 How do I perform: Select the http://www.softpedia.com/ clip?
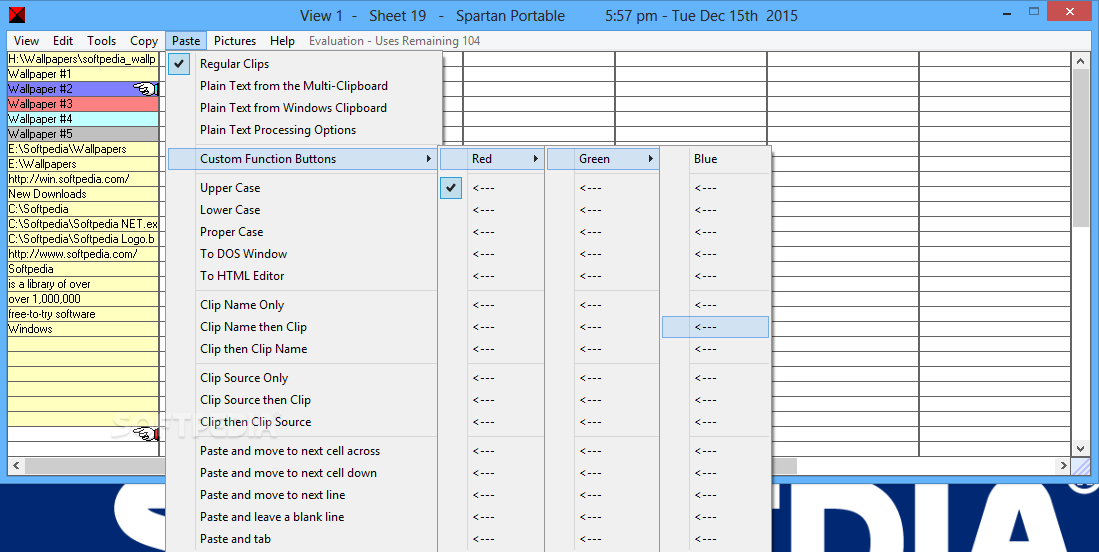(x=83, y=254)
